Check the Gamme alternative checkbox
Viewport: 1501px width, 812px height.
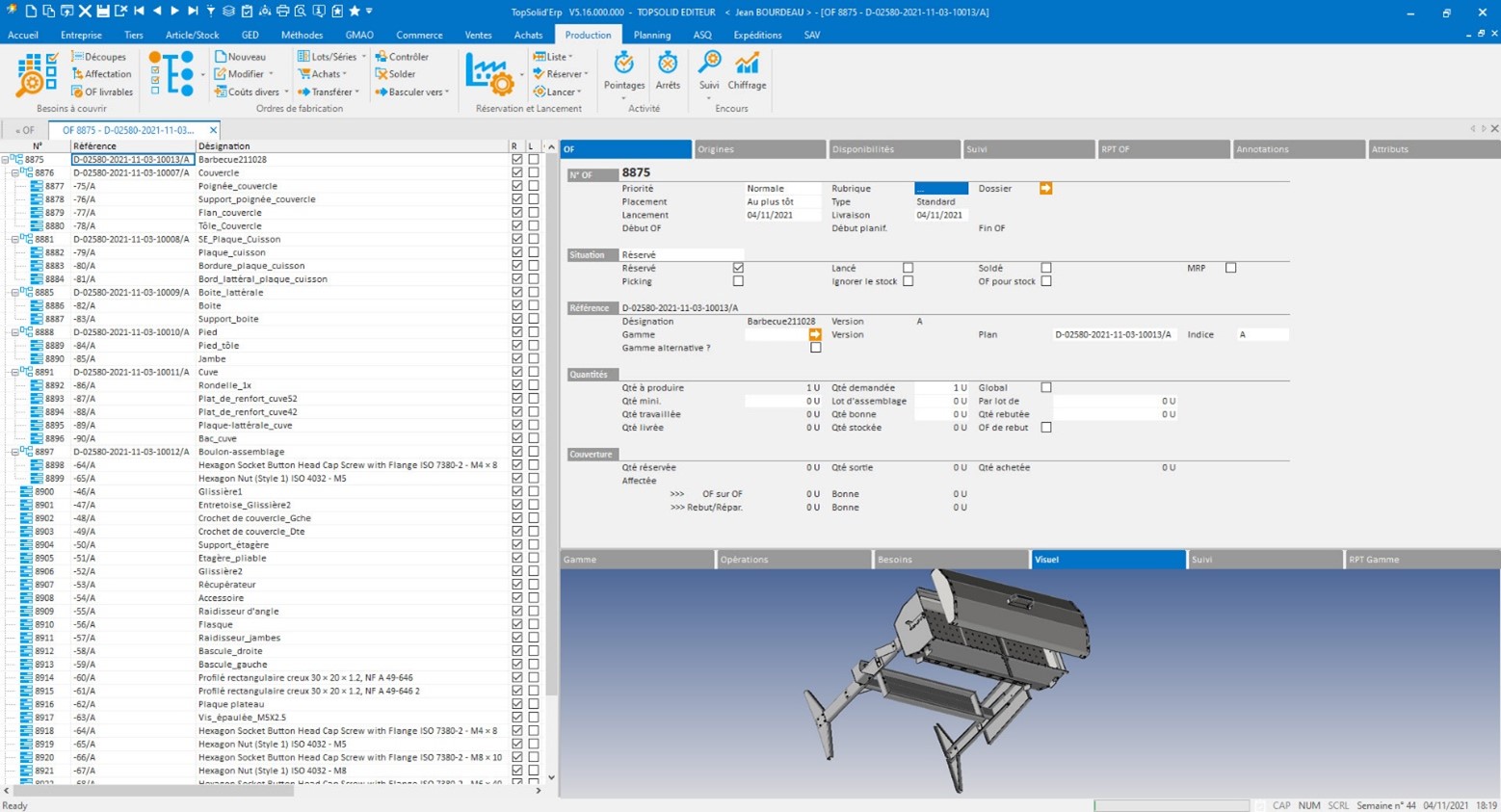[815, 348]
